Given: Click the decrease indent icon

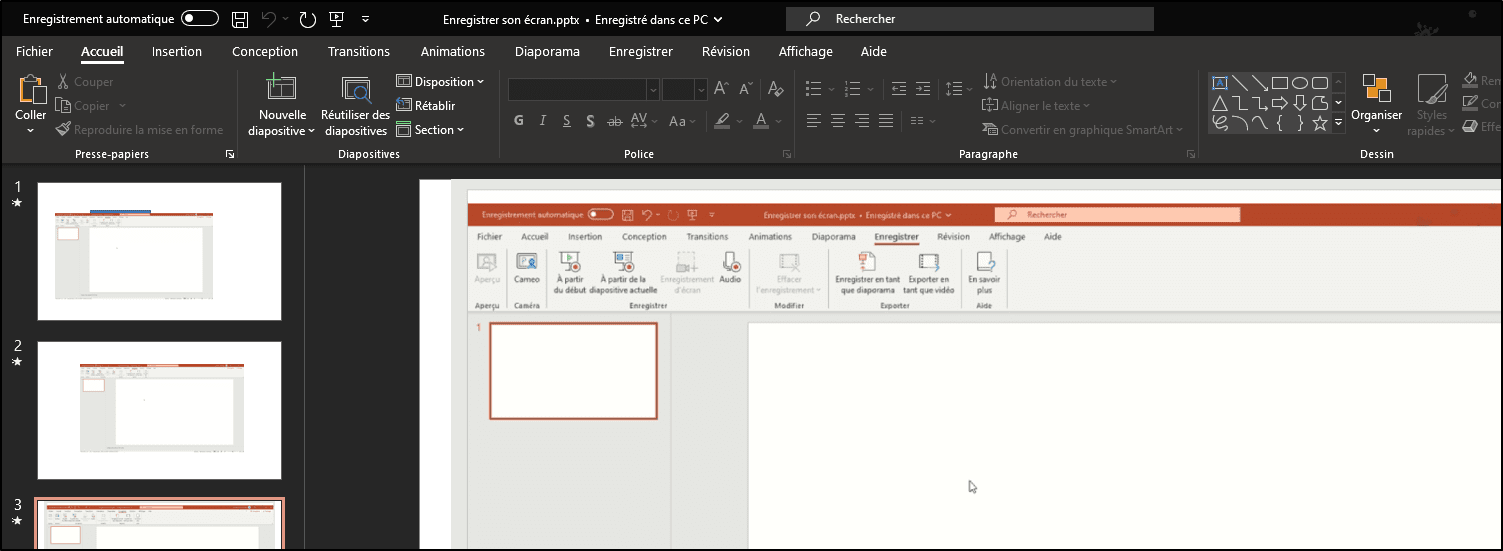Looking at the screenshot, I should pyautogui.click(x=898, y=89).
